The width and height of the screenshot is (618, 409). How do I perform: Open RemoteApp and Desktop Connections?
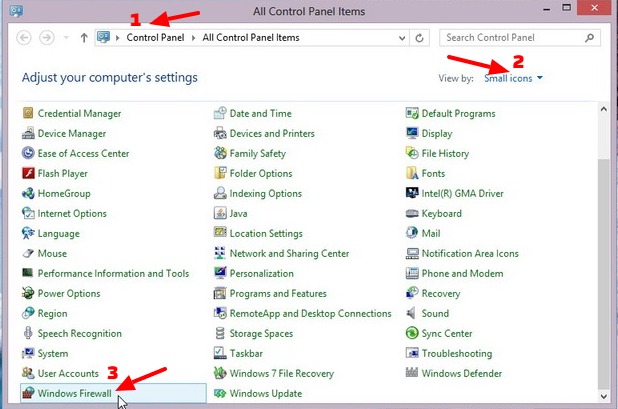[x=311, y=313]
